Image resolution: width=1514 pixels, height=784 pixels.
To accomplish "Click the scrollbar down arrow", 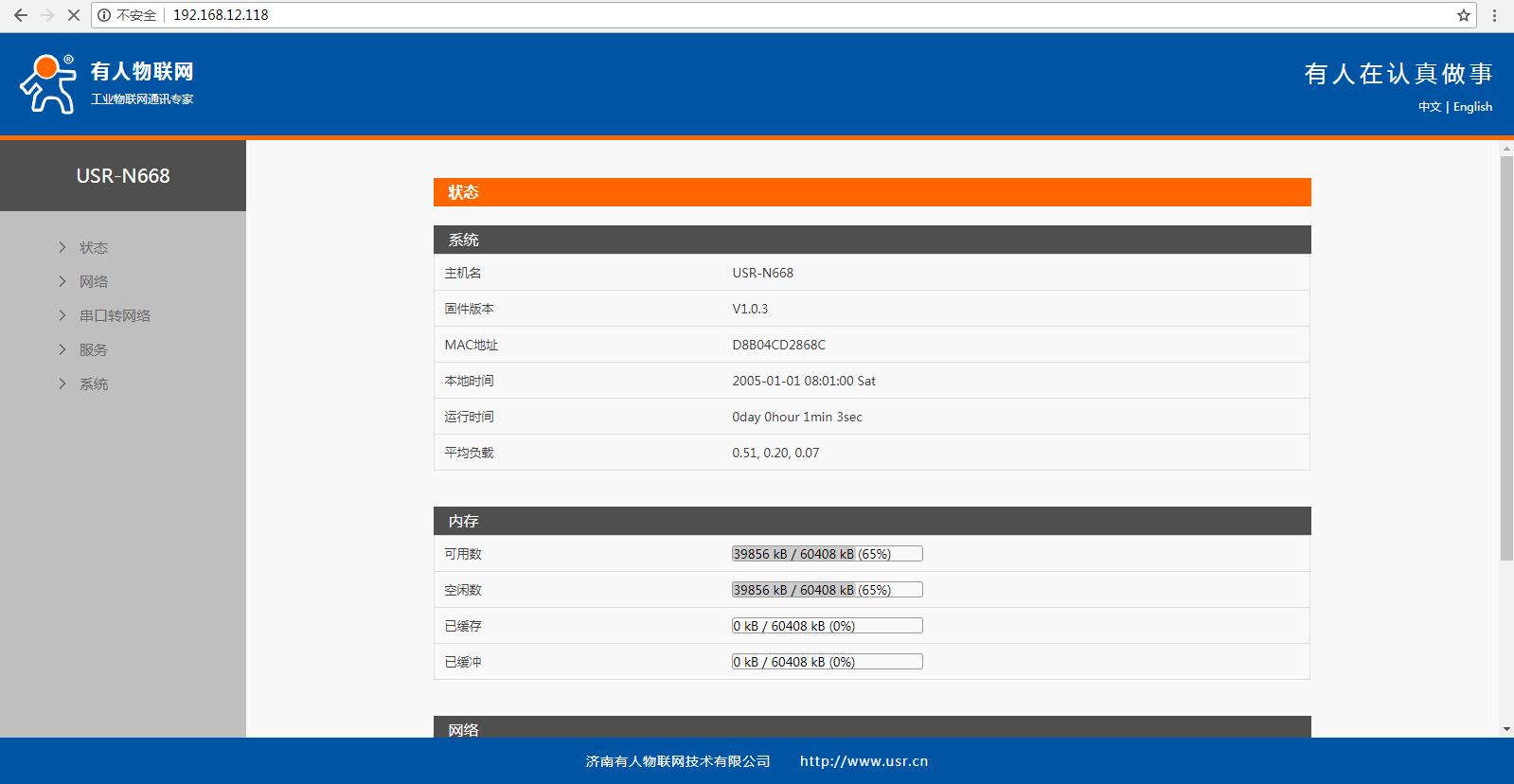I will 1506,729.
